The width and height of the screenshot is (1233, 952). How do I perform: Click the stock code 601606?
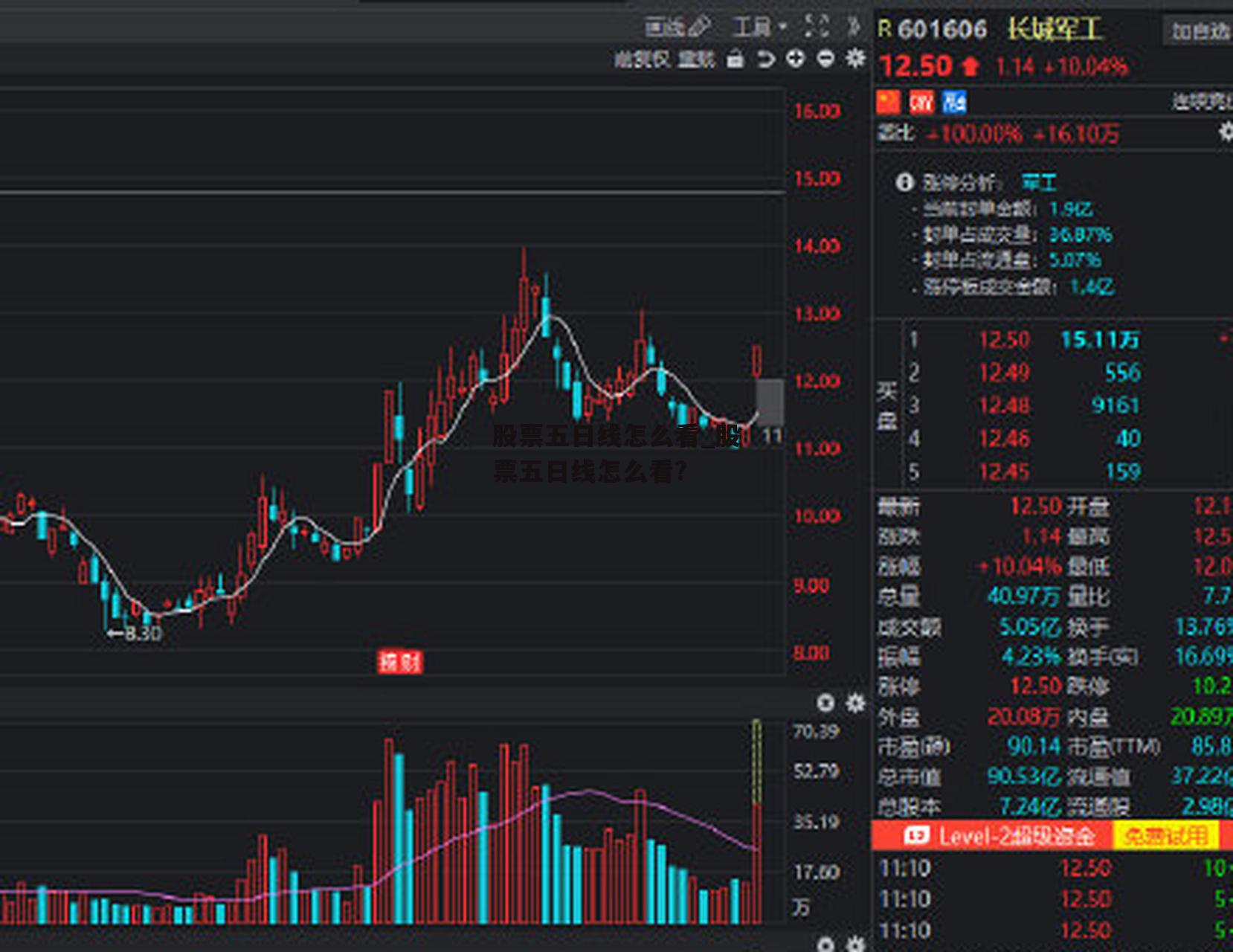click(x=941, y=30)
